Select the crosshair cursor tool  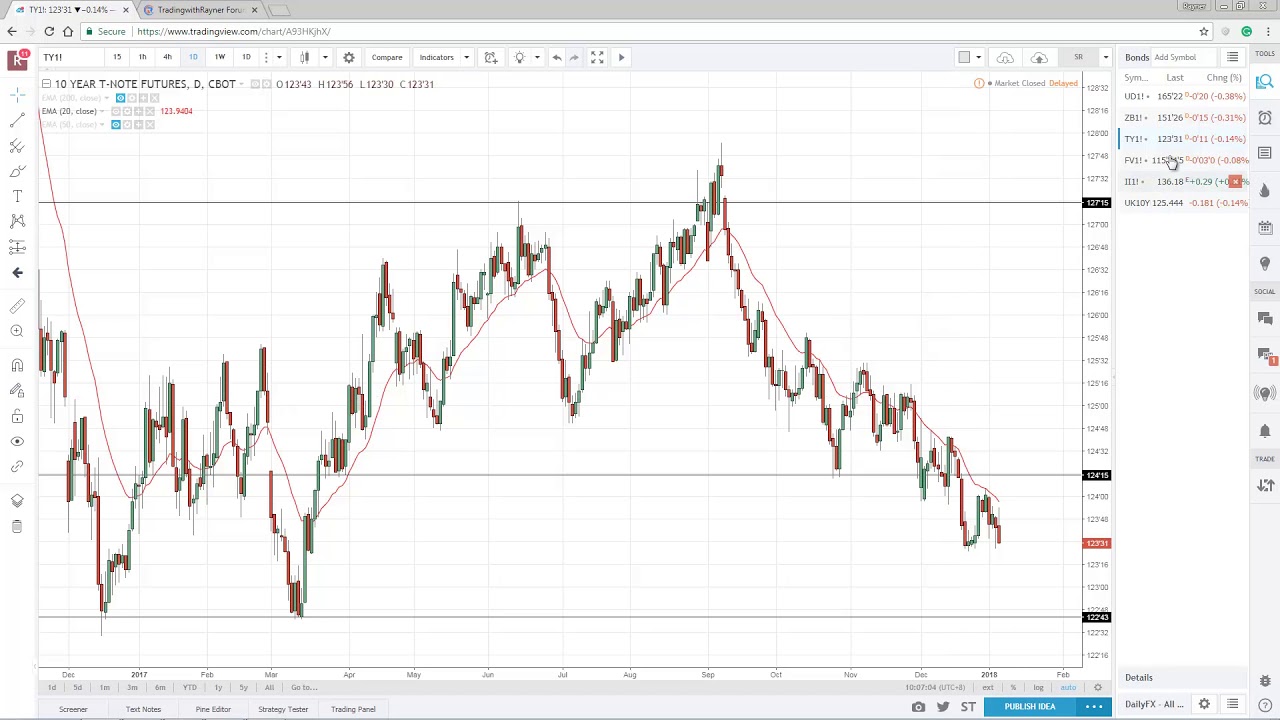17,94
